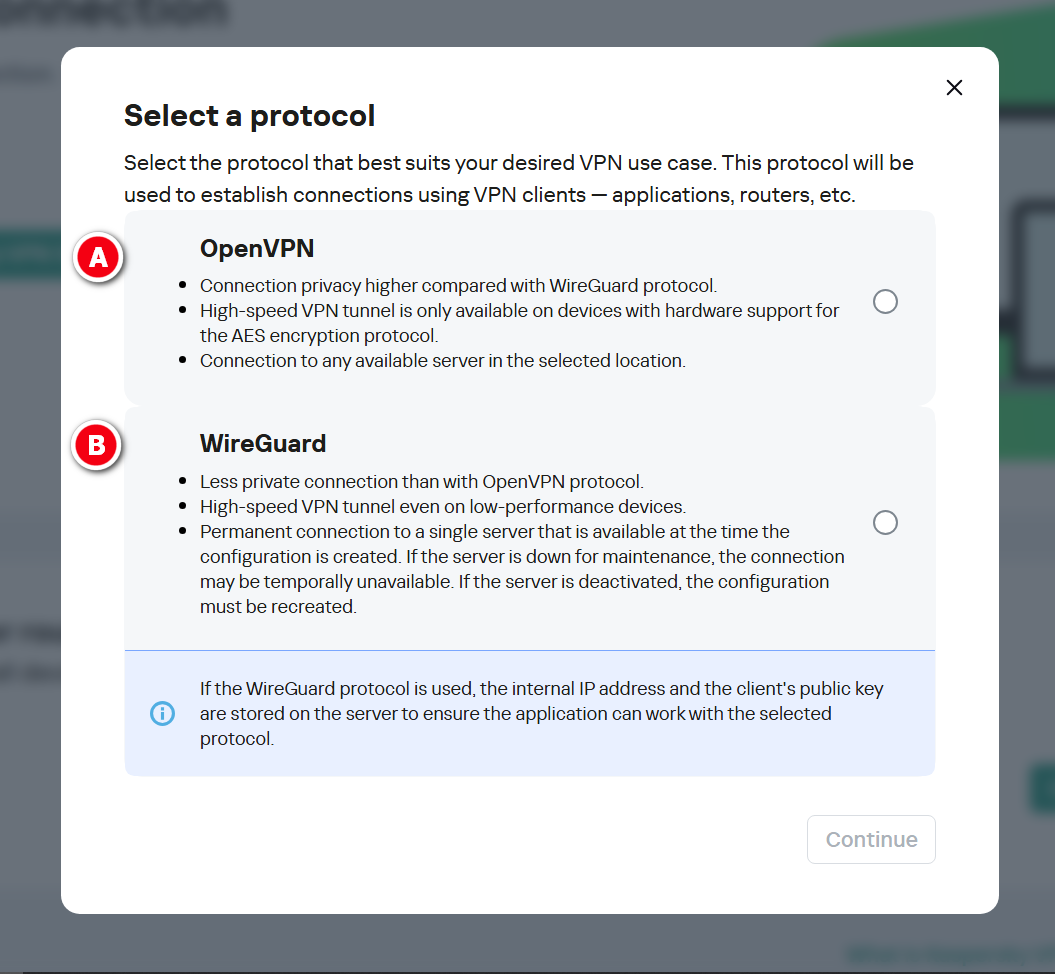Viewport: 1055px width, 974px height.
Task: Click the bullet dot before "Less private connection"
Action: click(182, 482)
